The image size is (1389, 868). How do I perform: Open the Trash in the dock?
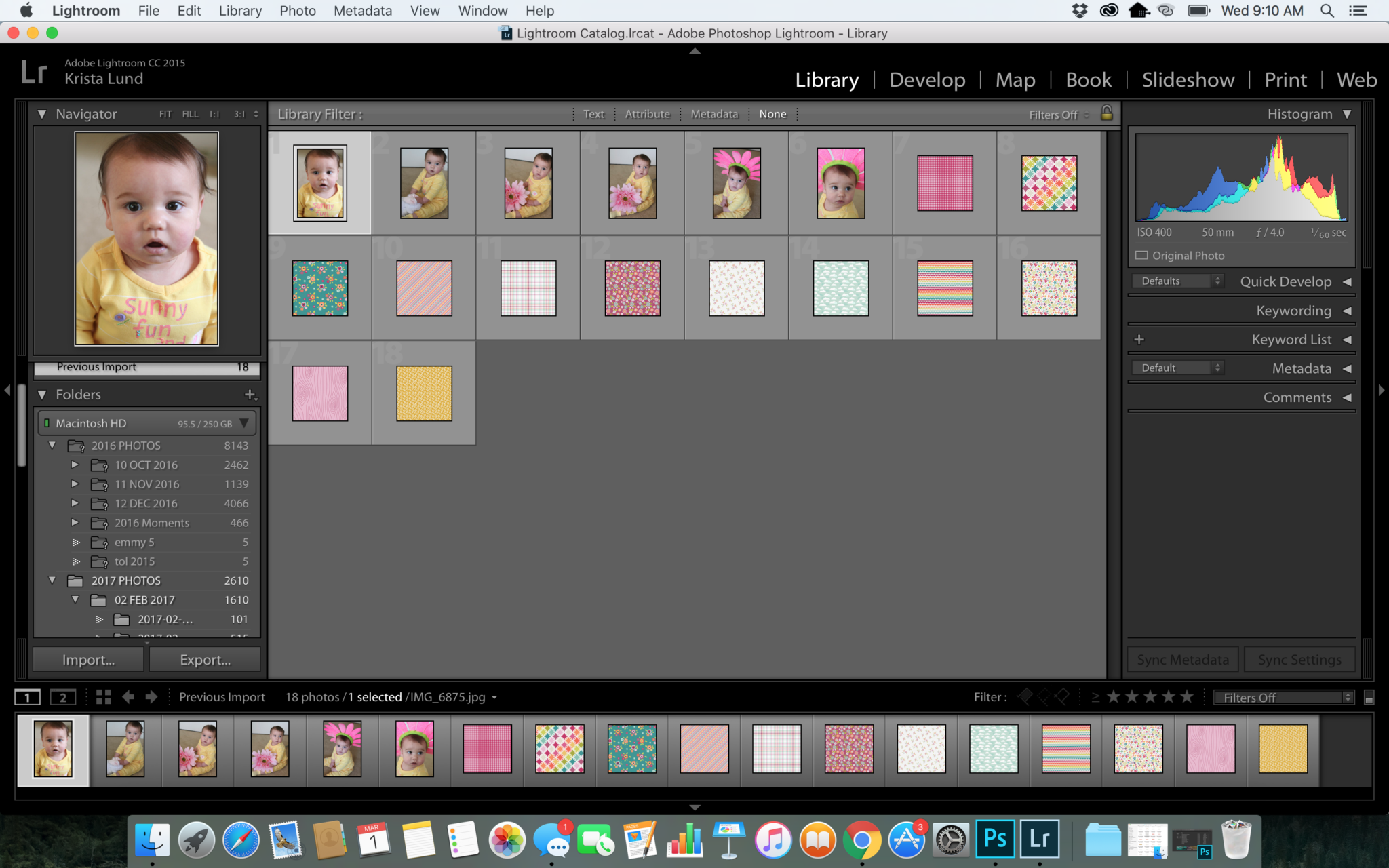click(1236, 840)
